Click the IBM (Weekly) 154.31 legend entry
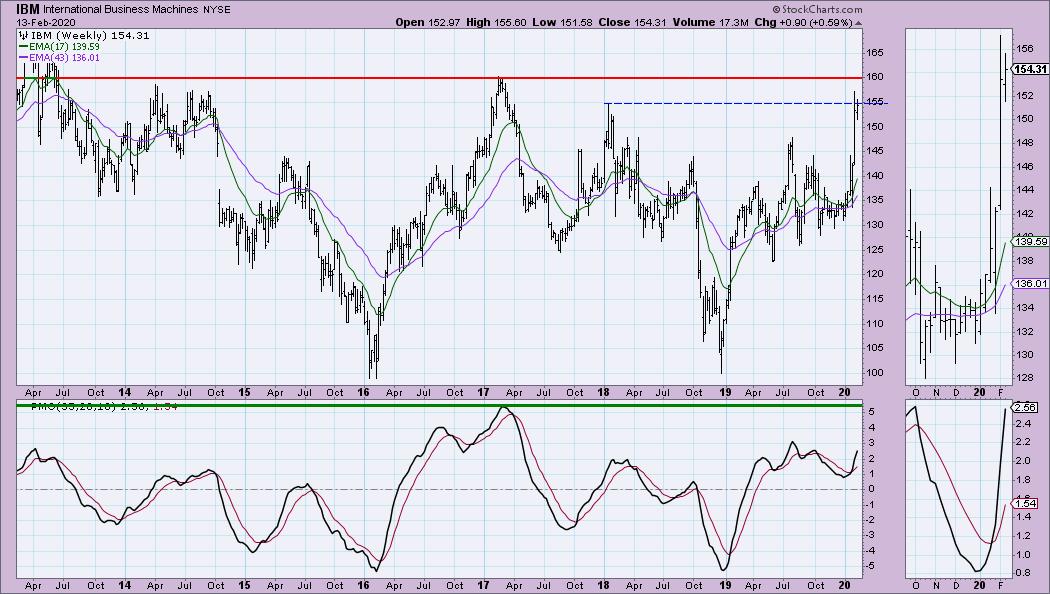The height and width of the screenshot is (594, 1050). click(90, 35)
